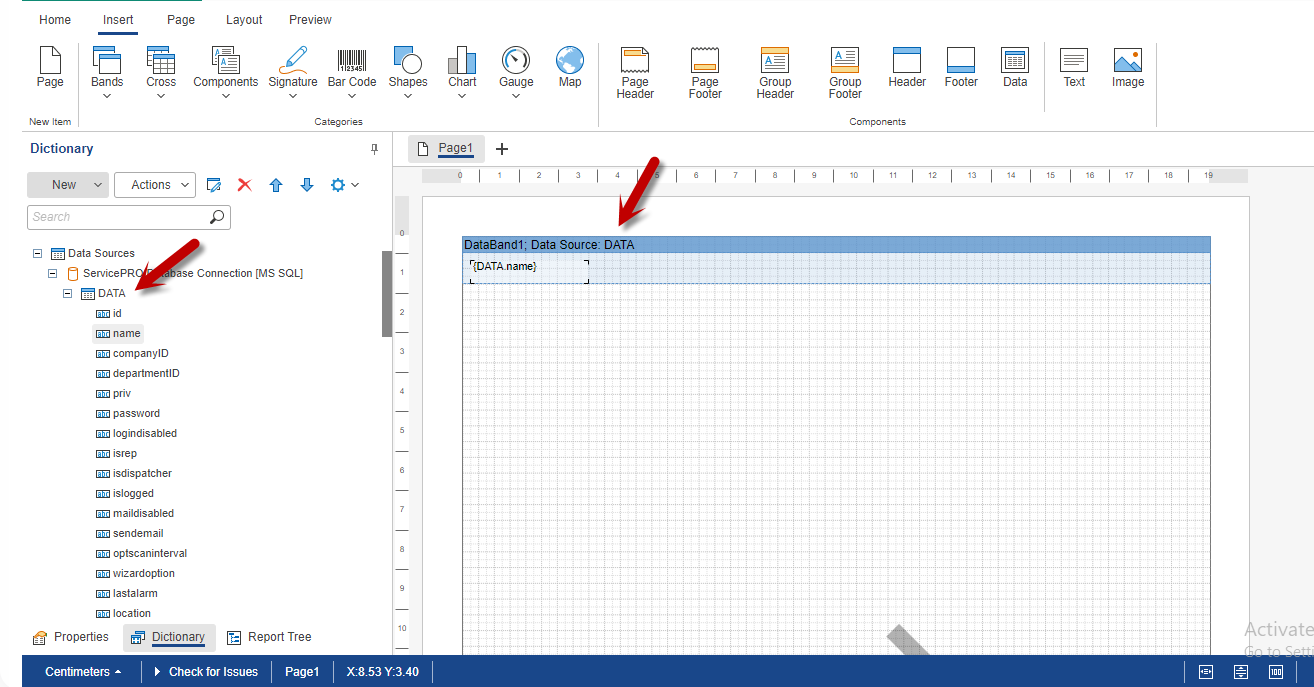
Task: Click the dictionary Search field
Action: point(118,217)
